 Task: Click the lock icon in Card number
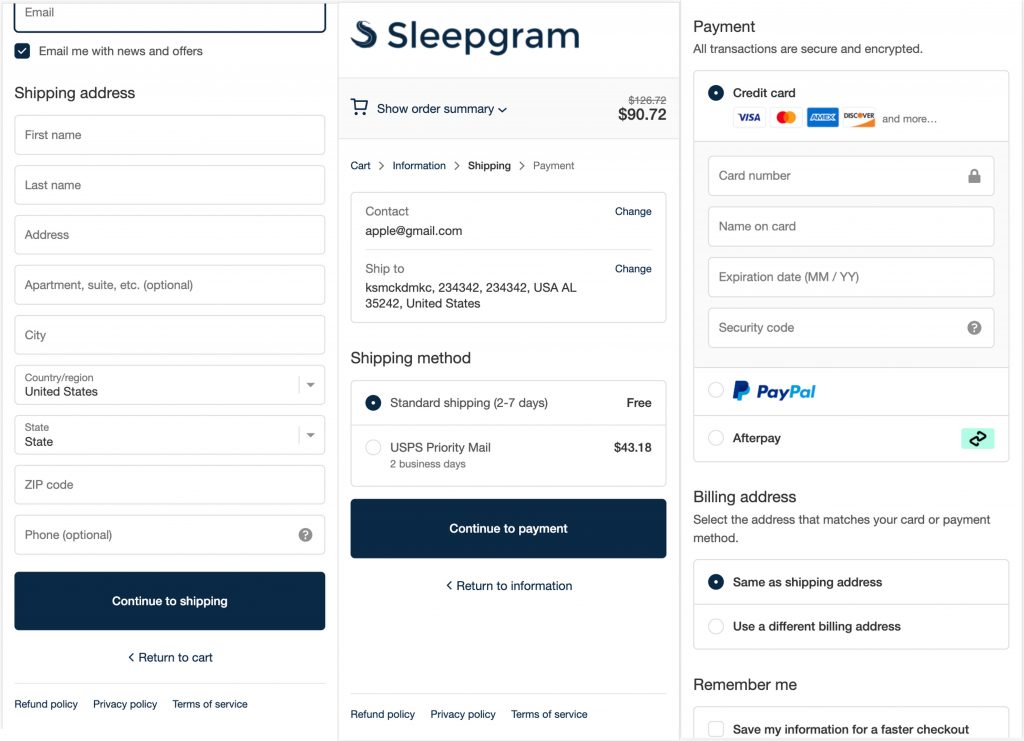pos(974,176)
